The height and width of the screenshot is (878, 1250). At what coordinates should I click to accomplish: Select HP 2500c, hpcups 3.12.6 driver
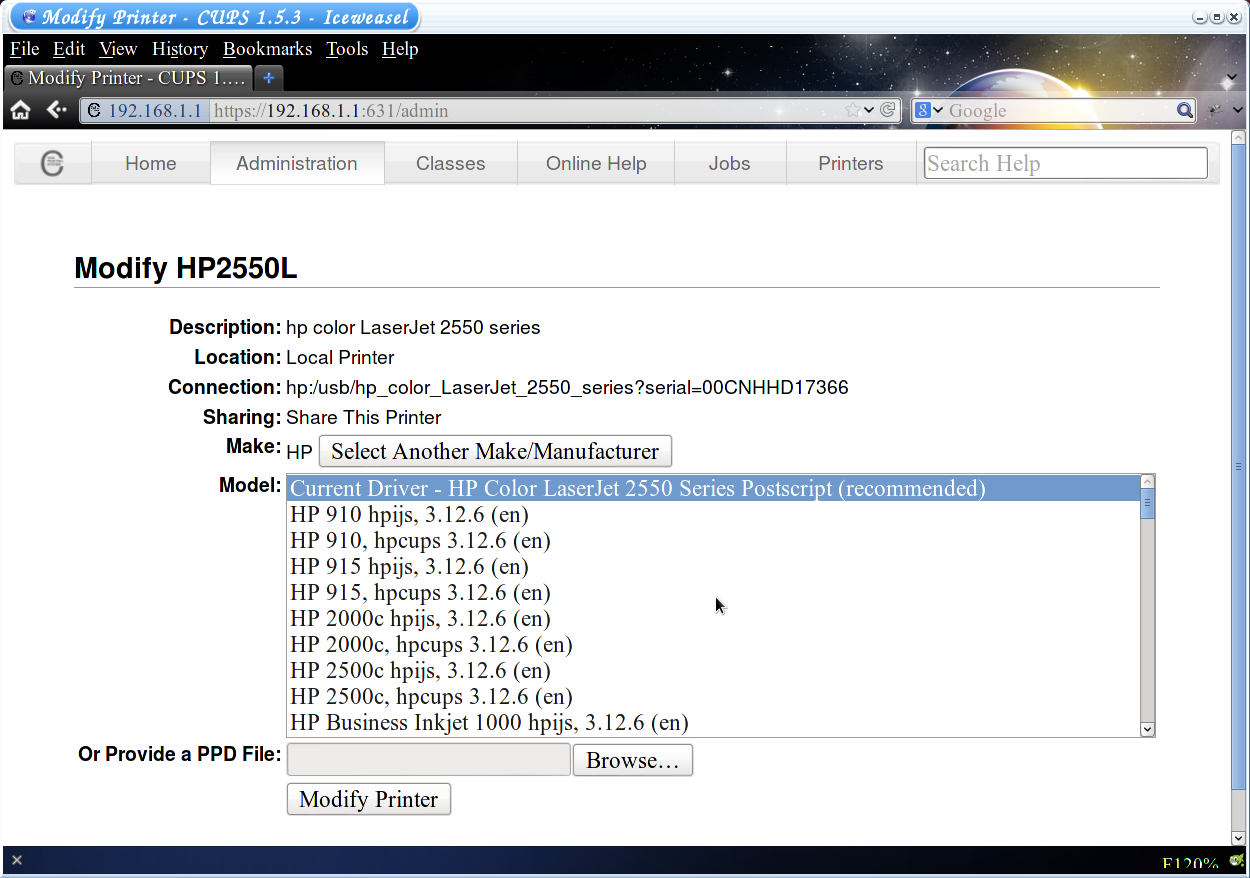(x=714, y=696)
